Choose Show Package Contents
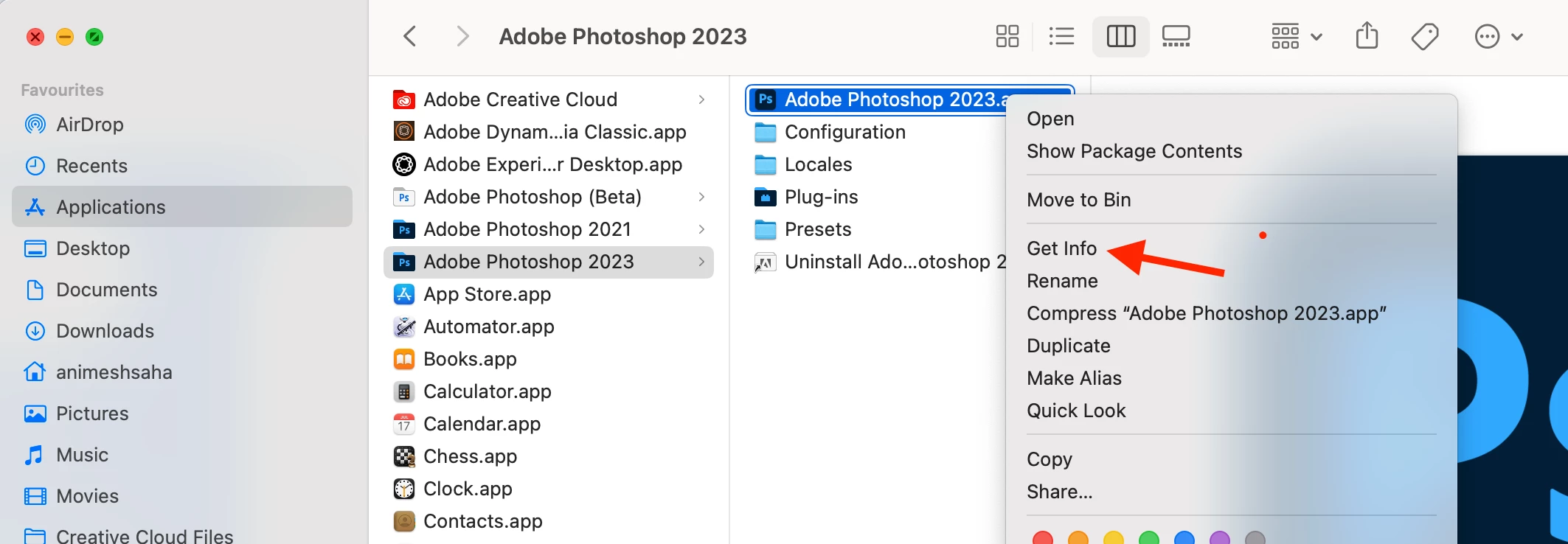1568x544 pixels. pos(1134,151)
